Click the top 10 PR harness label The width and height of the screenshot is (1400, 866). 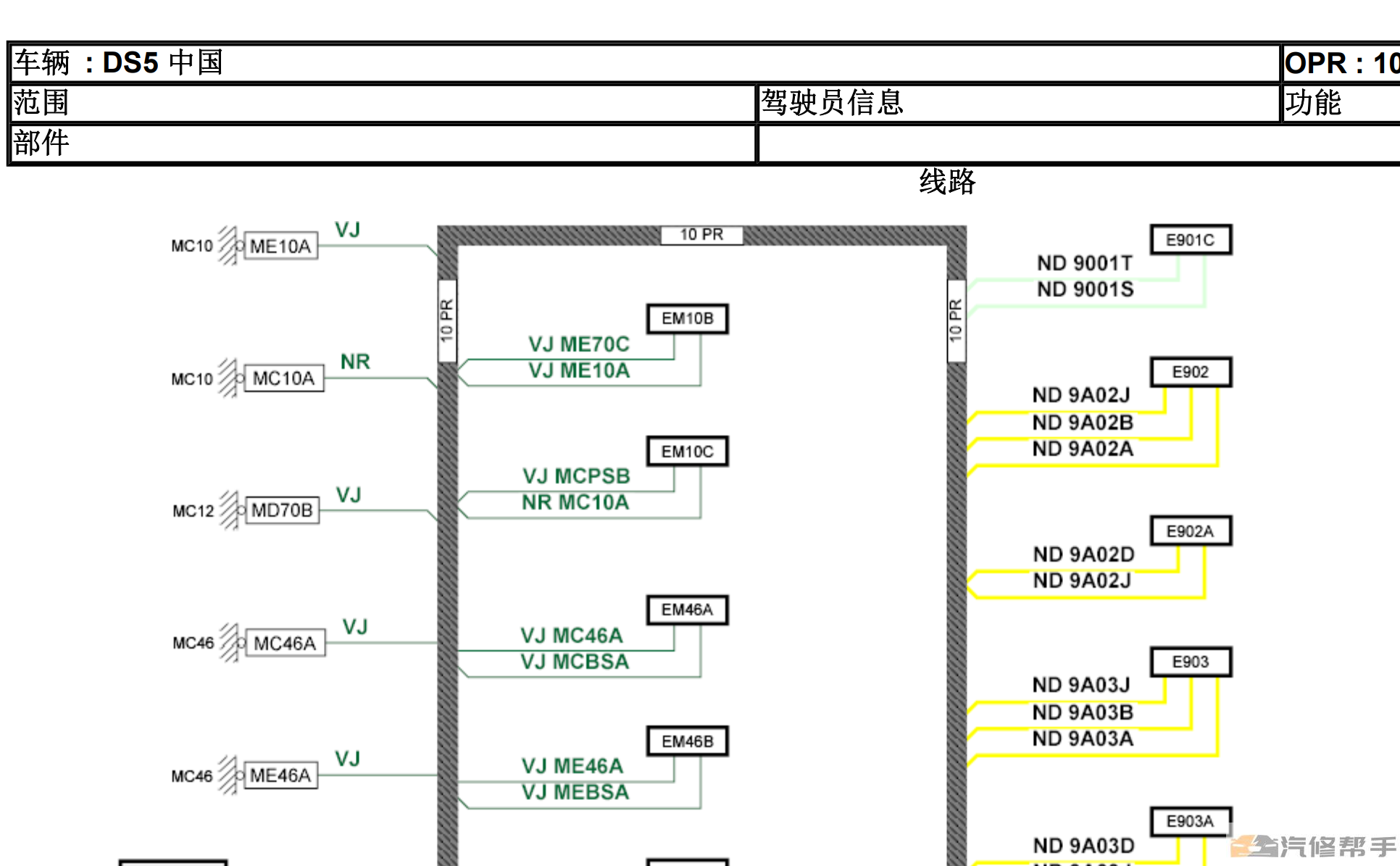point(701,235)
